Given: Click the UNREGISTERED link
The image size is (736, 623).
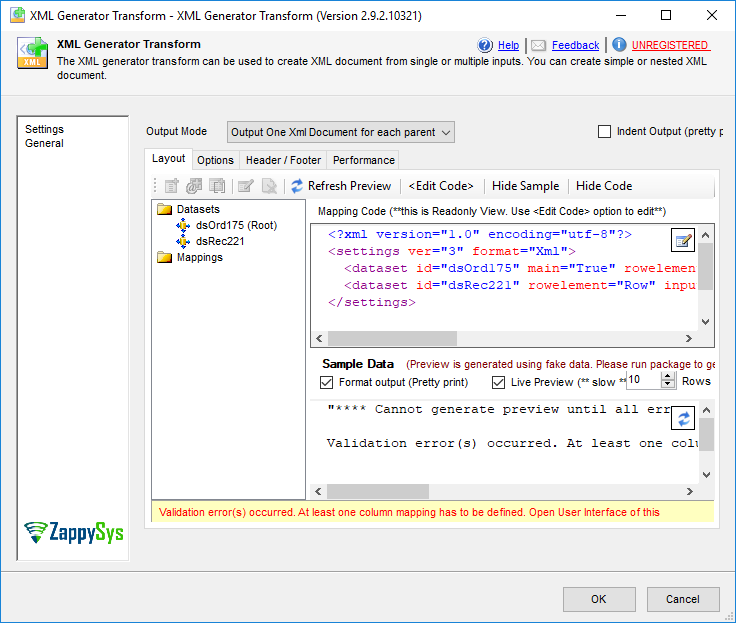Looking at the screenshot, I should 670,46.
